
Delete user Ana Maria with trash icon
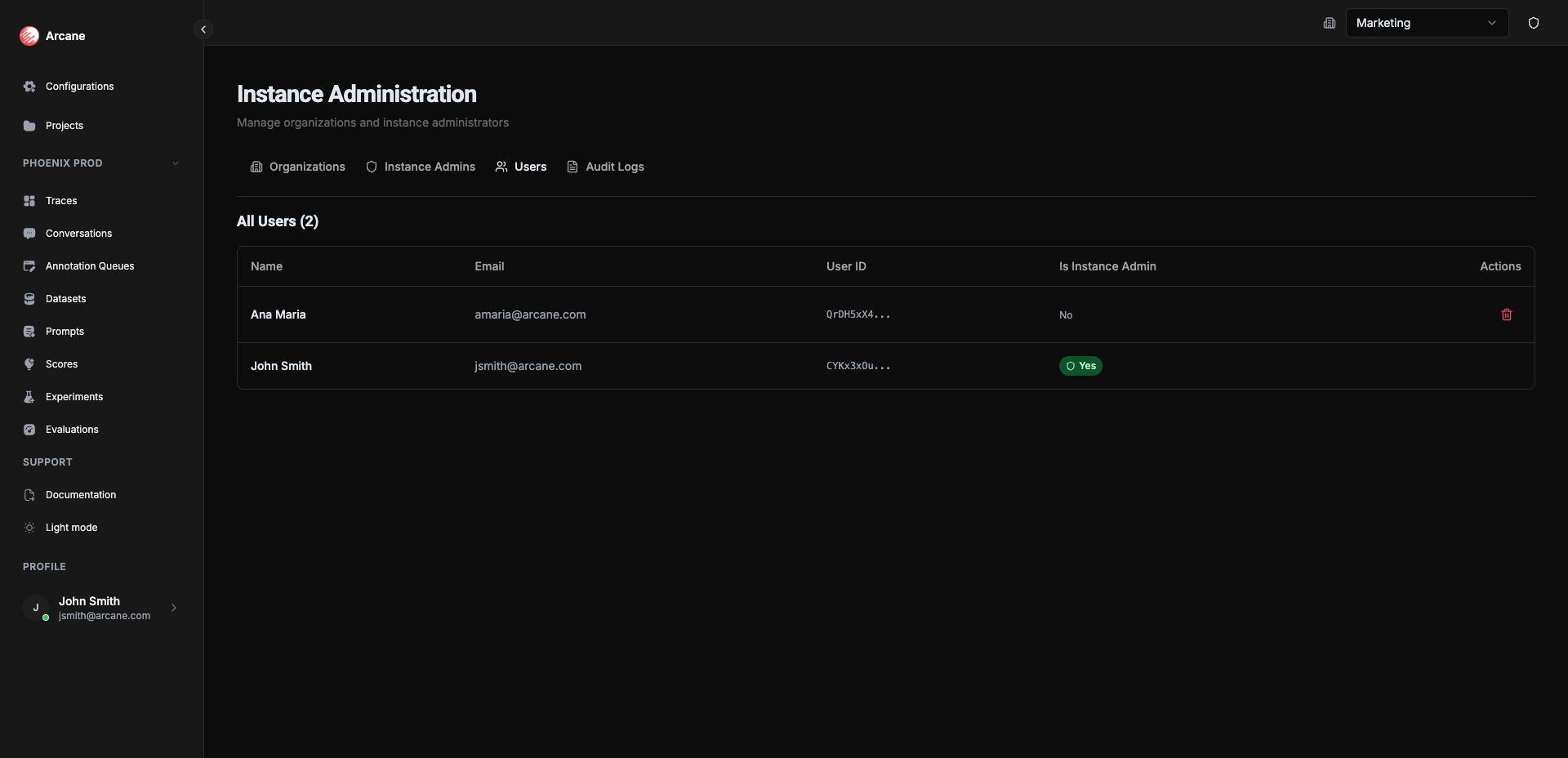point(1506,314)
